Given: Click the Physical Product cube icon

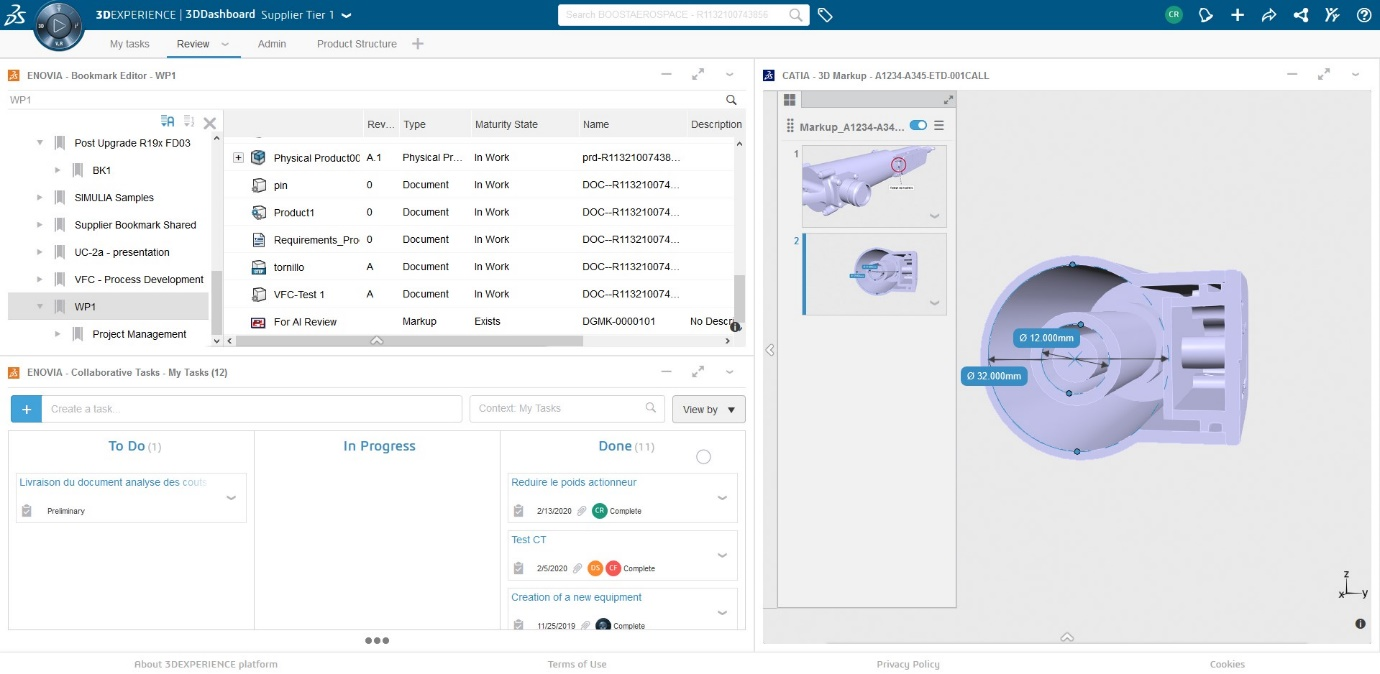Looking at the screenshot, I should tap(258, 157).
